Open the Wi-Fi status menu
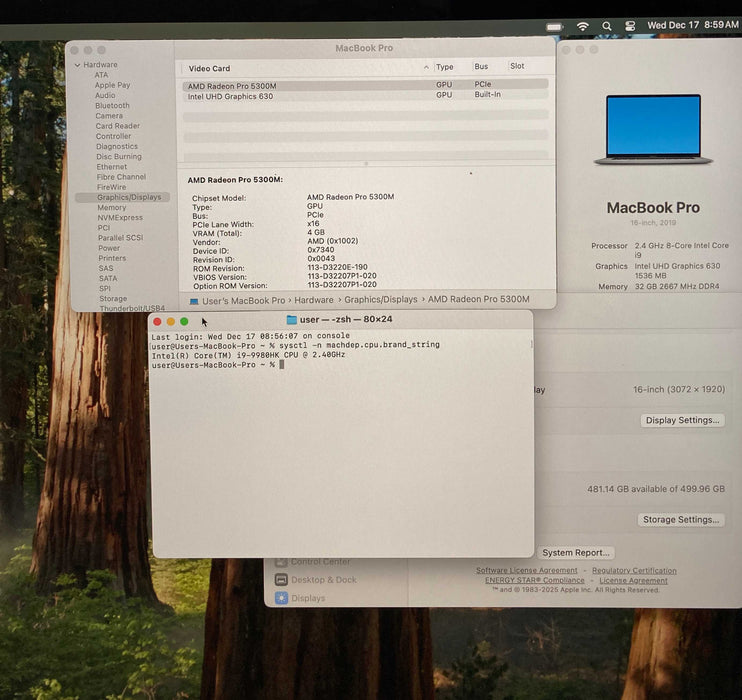 583,26
